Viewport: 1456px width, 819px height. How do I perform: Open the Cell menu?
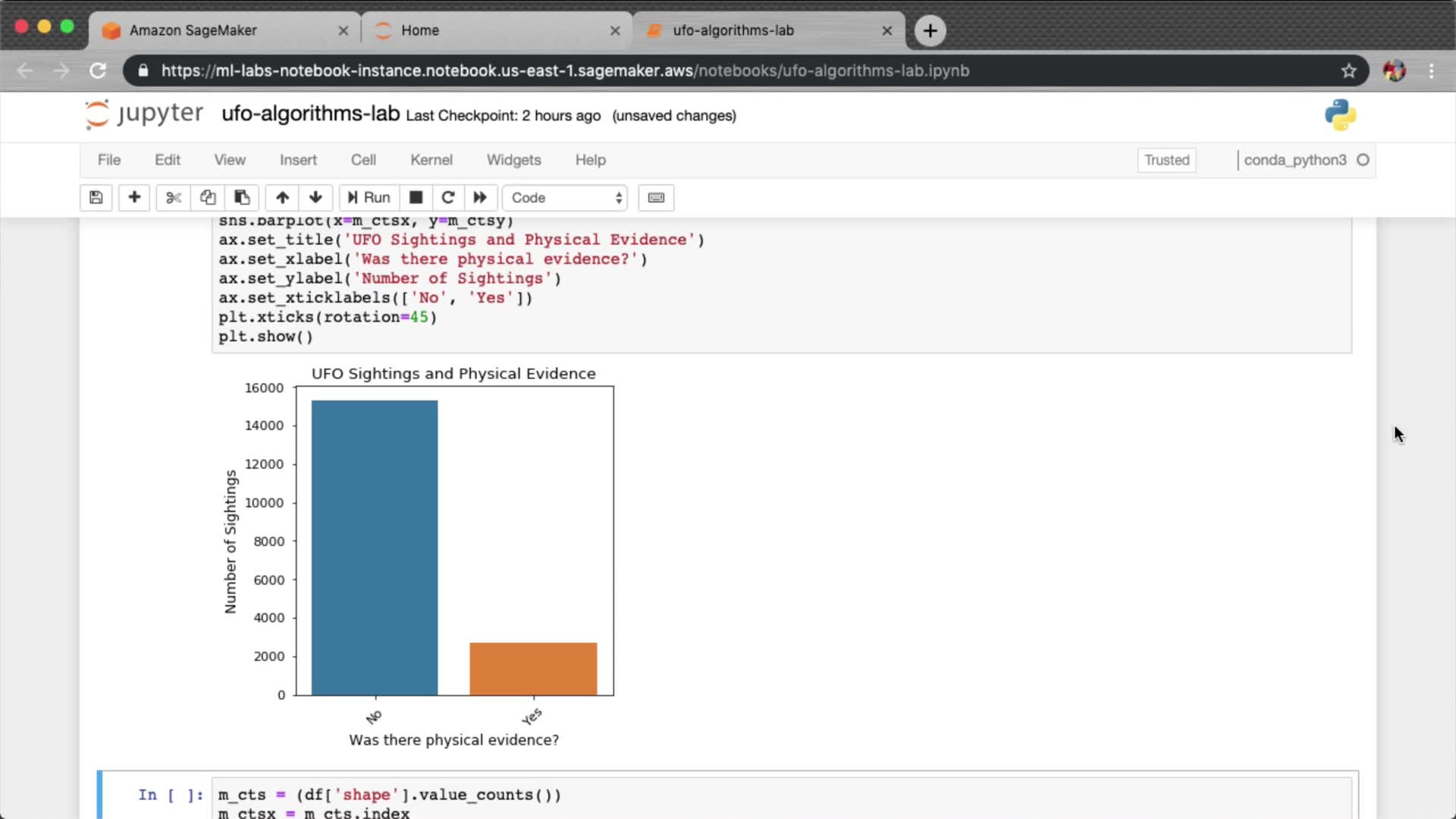tap(362, 160)
